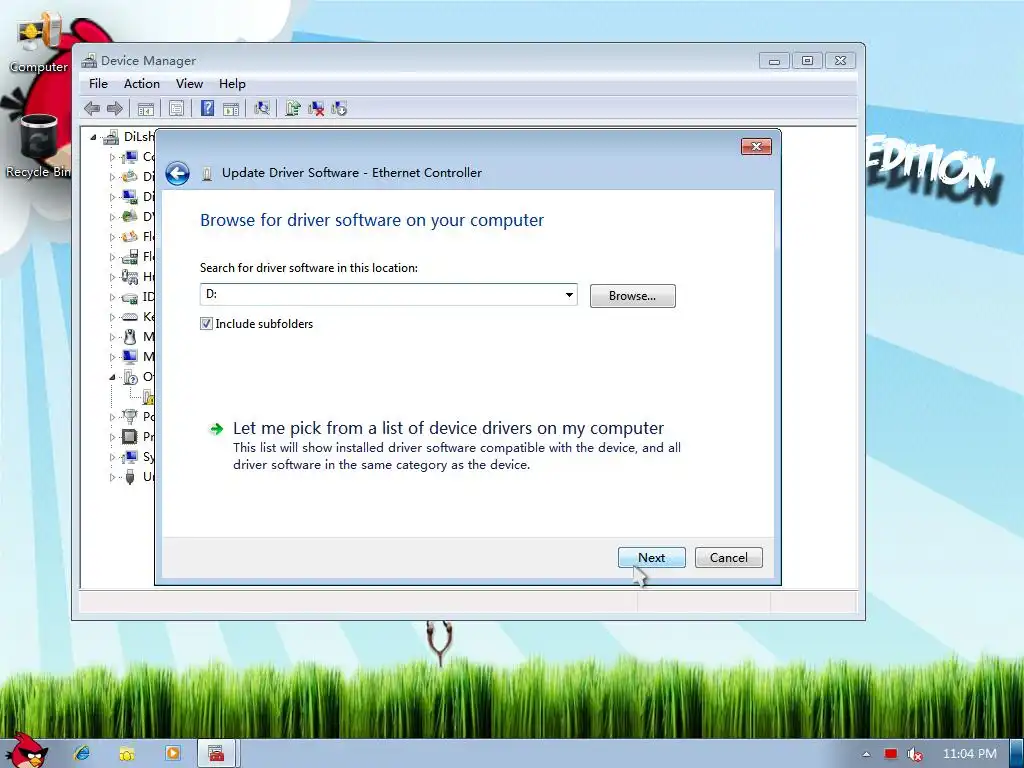Click the 11:04 PM taskbar clock

coord(970,754)
